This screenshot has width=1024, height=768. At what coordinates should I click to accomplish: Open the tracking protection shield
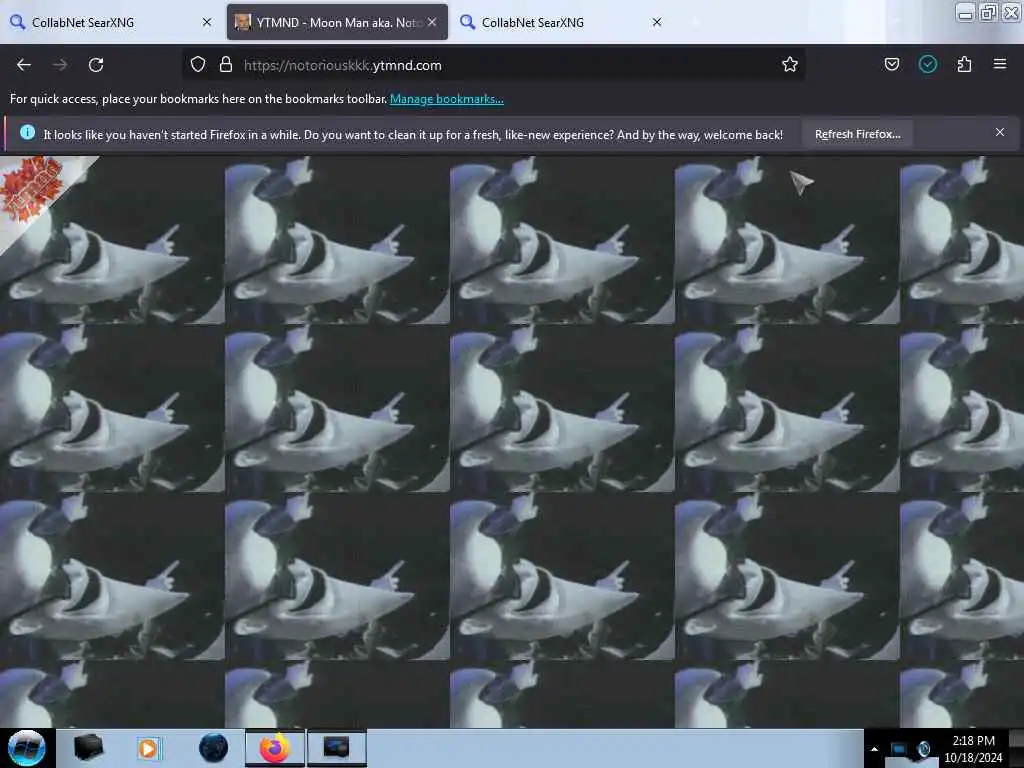198,65
